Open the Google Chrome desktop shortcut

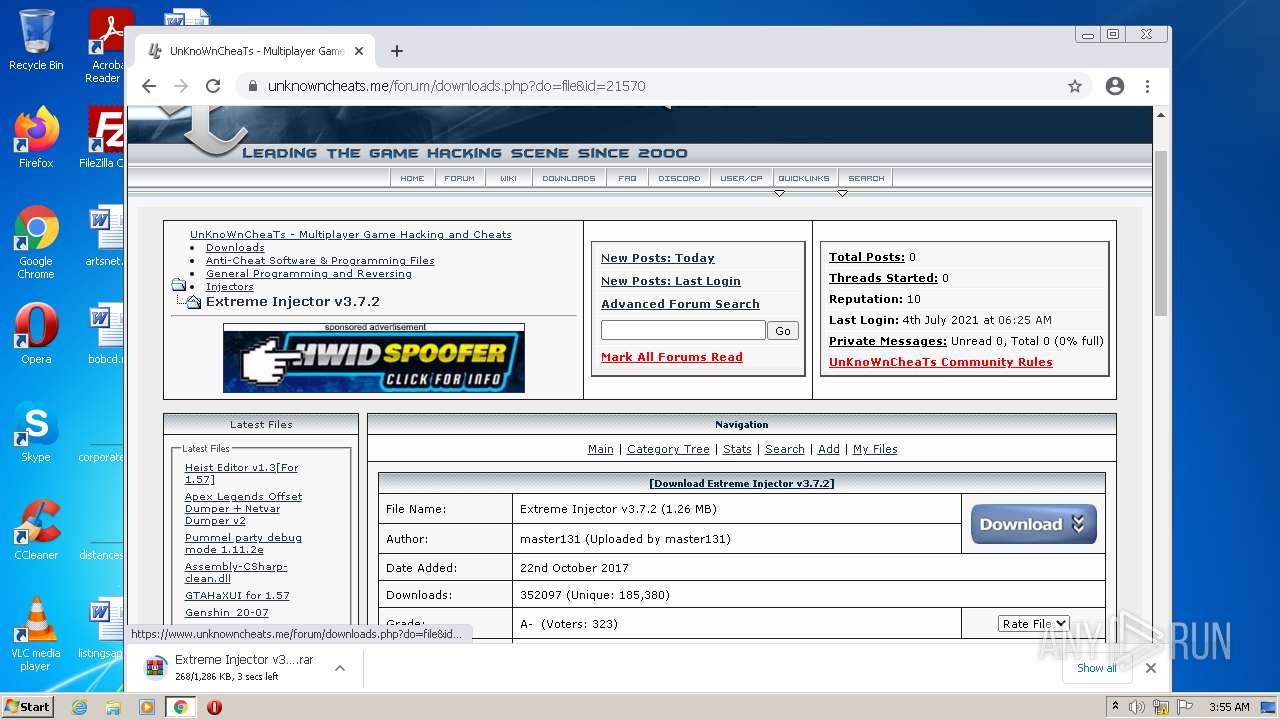click(x=36, y=242)
